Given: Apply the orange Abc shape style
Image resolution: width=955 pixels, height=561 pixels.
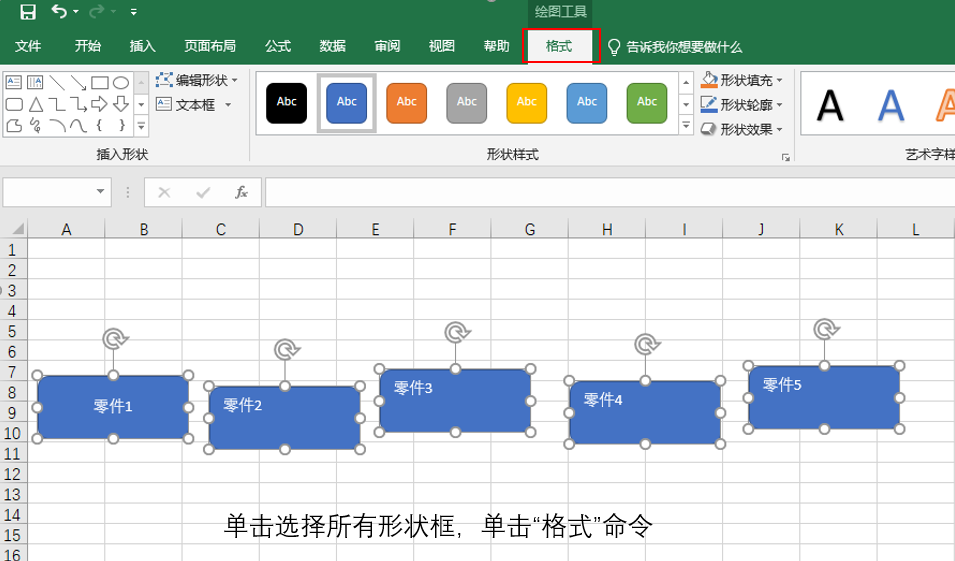Looking at the screenshot, I should click(406, 103).
